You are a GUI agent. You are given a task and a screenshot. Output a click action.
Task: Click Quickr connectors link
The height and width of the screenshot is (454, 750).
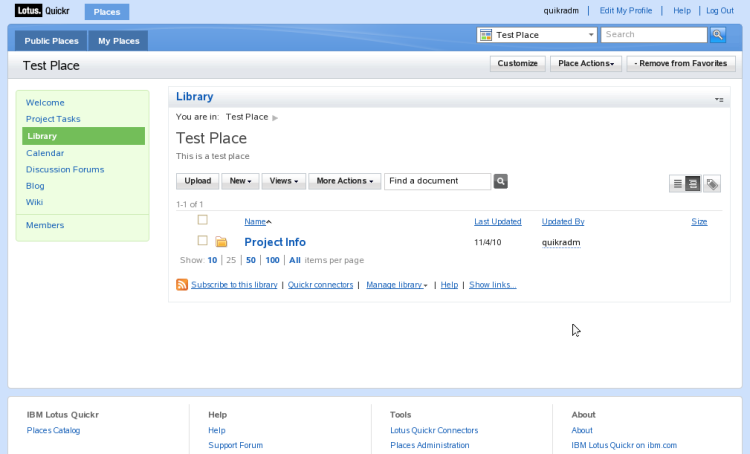(320, 285)
